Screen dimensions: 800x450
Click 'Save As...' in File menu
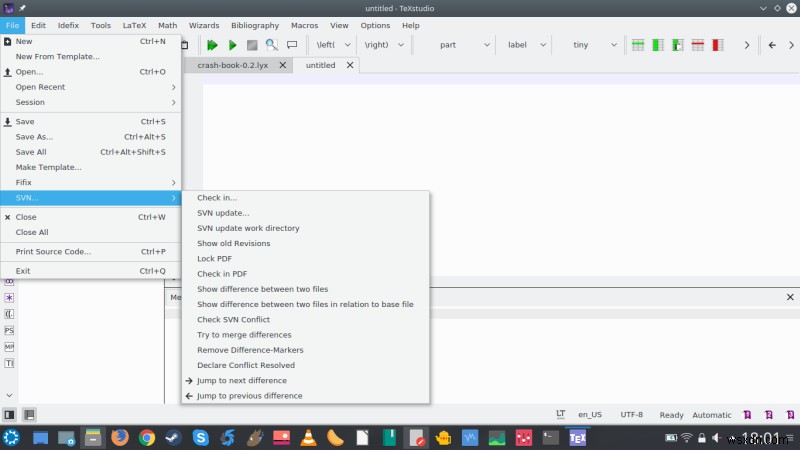(34, 137)
